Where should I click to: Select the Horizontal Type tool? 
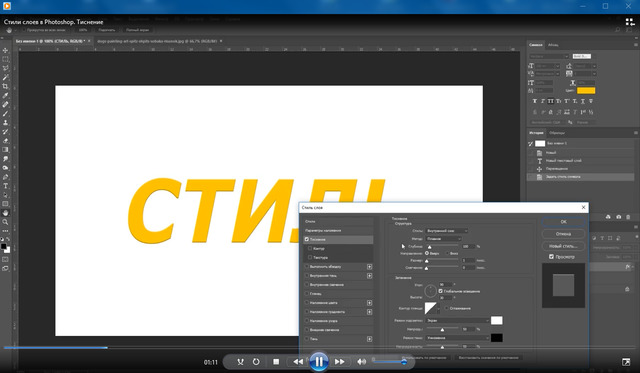pyautogui.click(x=5, y=186)
